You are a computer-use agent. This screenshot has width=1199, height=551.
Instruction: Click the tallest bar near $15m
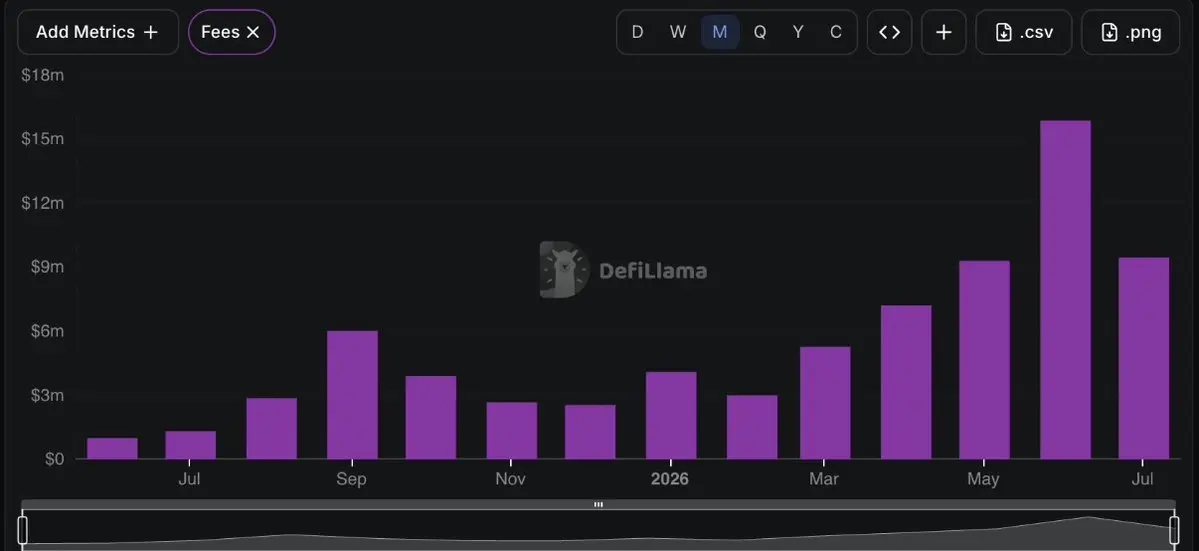coord(1065,290)
